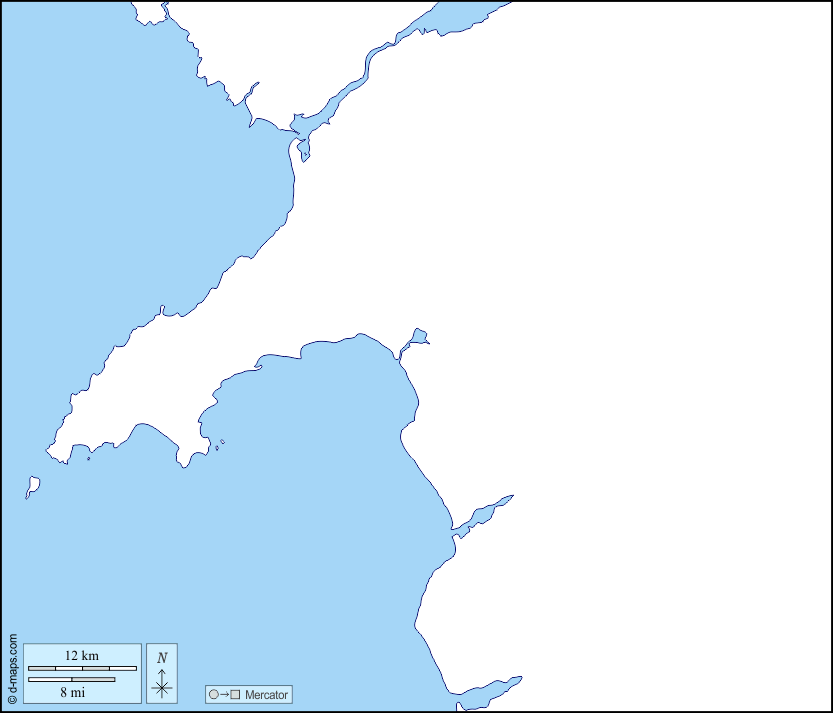Click the small pond beside the bay's northeast shore

(x=419, y=335)
